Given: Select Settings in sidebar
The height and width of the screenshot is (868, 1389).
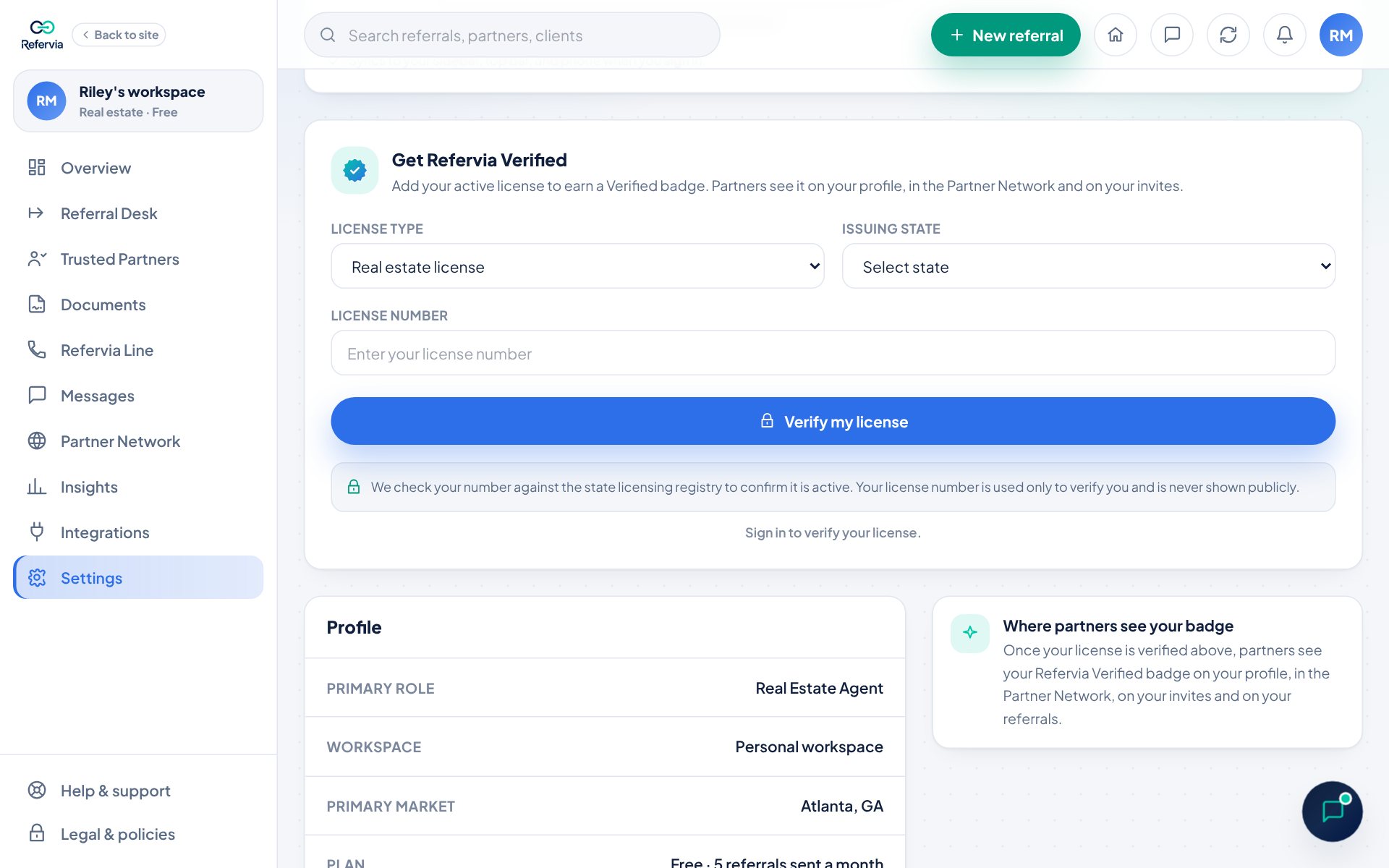Looking at the screenshot, I should click(138, 577).
